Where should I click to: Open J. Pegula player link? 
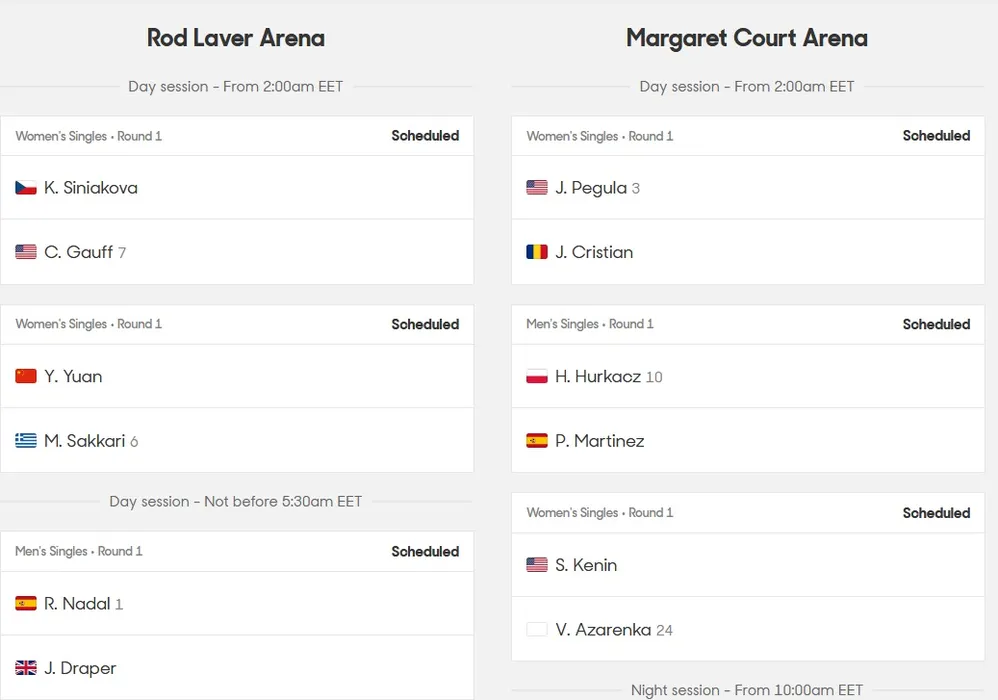[591, 188]
